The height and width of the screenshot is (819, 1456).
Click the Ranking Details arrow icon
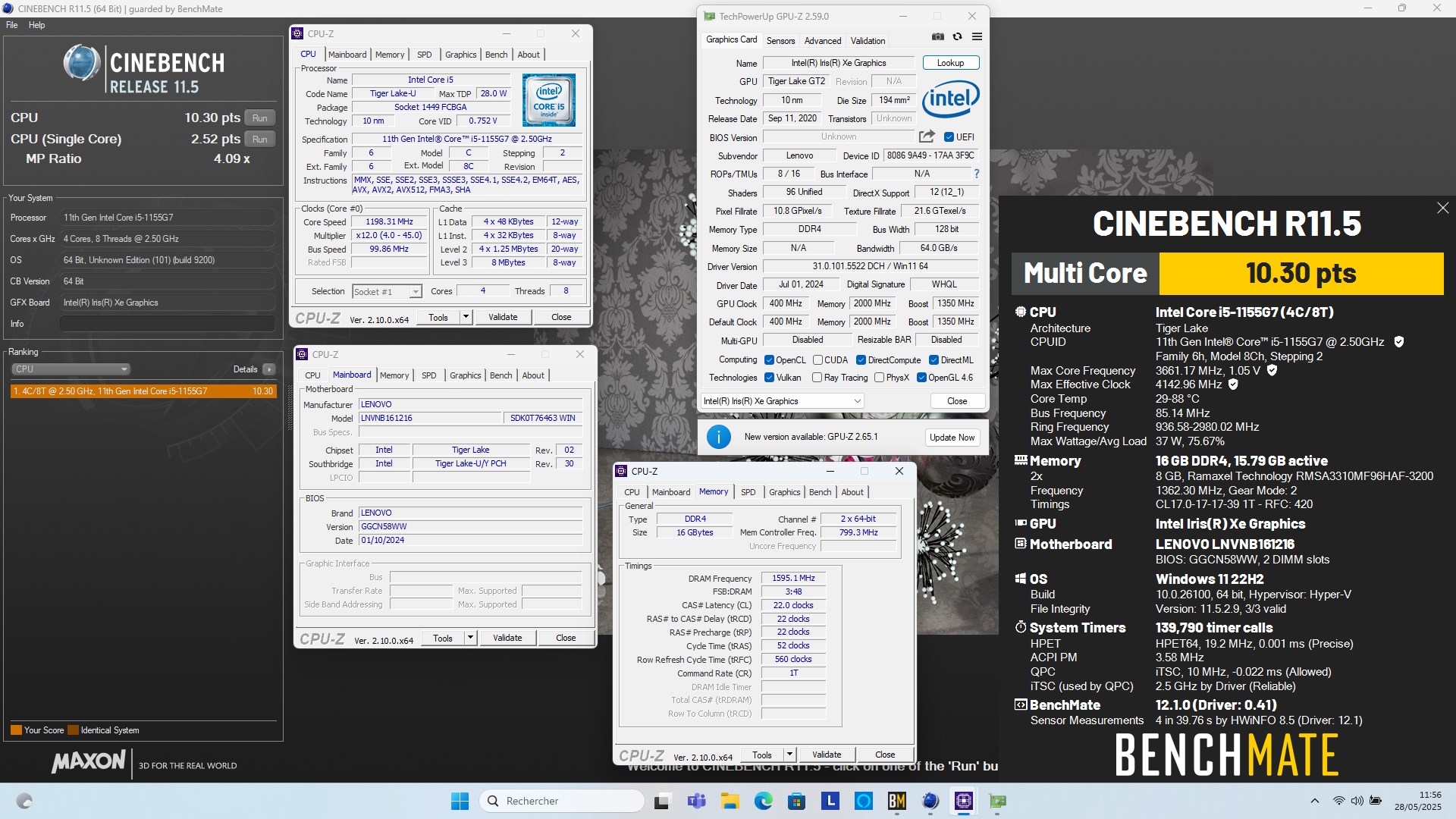click(268, 369)
